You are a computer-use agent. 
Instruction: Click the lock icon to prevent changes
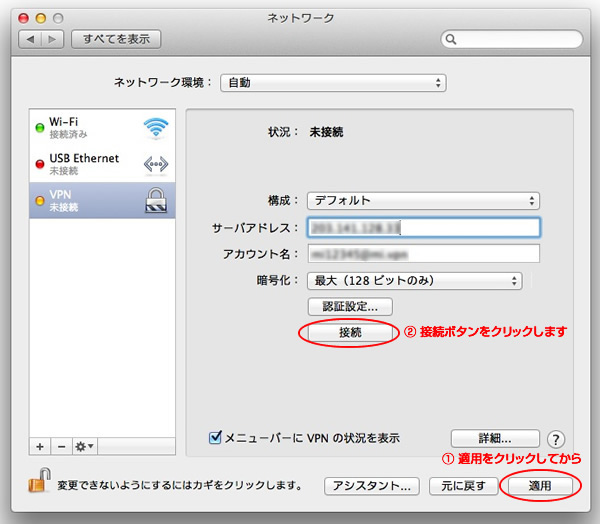pyautogui.click(x=37, y=484)
